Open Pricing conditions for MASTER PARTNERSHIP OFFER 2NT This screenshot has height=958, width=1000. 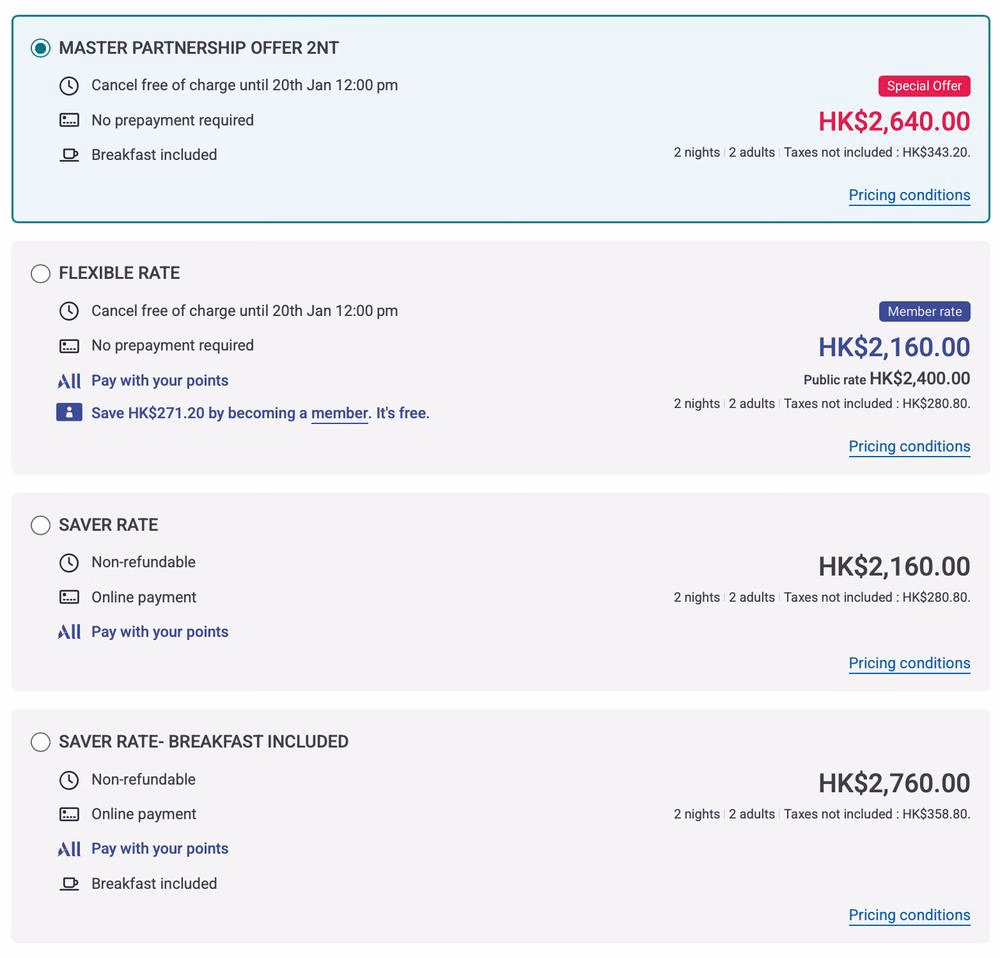pyautogui.click(x=909, y=195)
